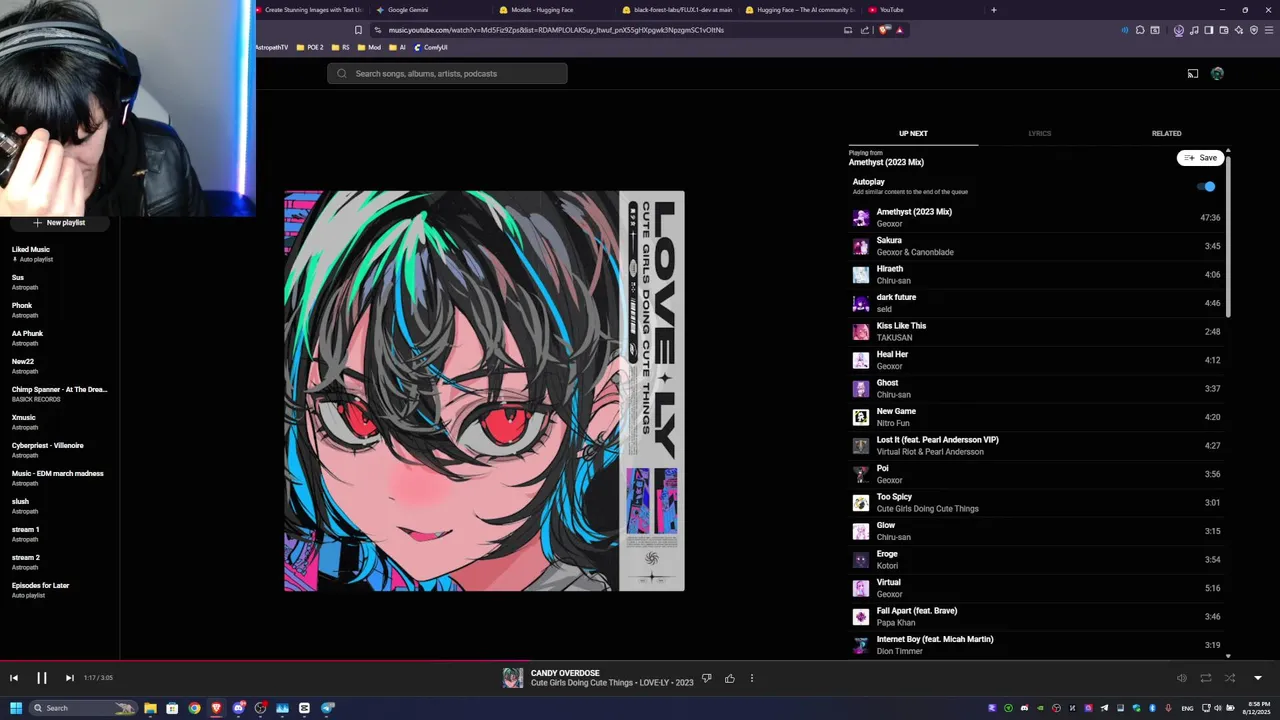Image resolution: width=1280 pixels, height=720 pixels.
Task: Open Telegram from the taskbar
Action: (327, 708)
